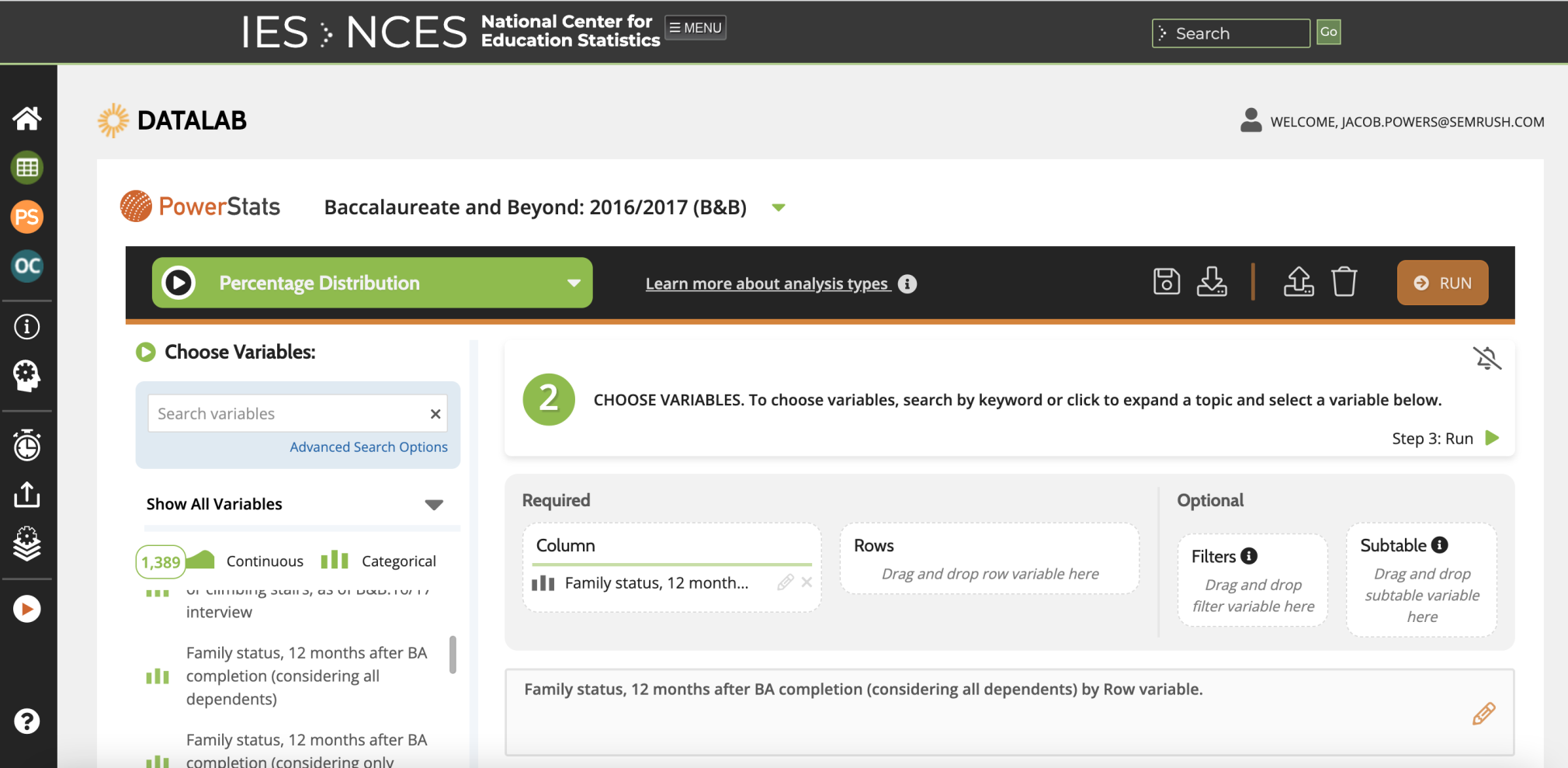1568x768 pixels.
Task: Open the NCES MENU
Action: [696, 28]
